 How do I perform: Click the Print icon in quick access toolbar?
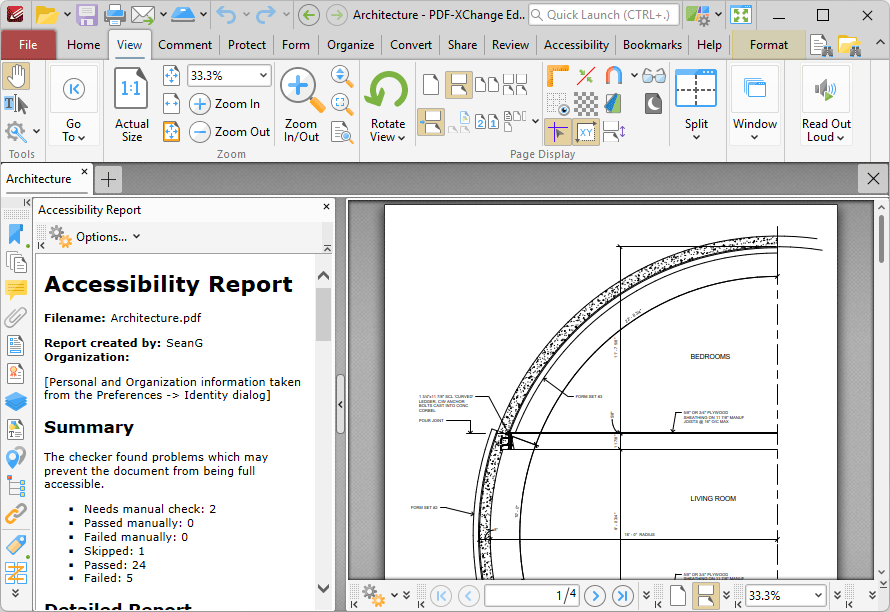coord(114,15)
